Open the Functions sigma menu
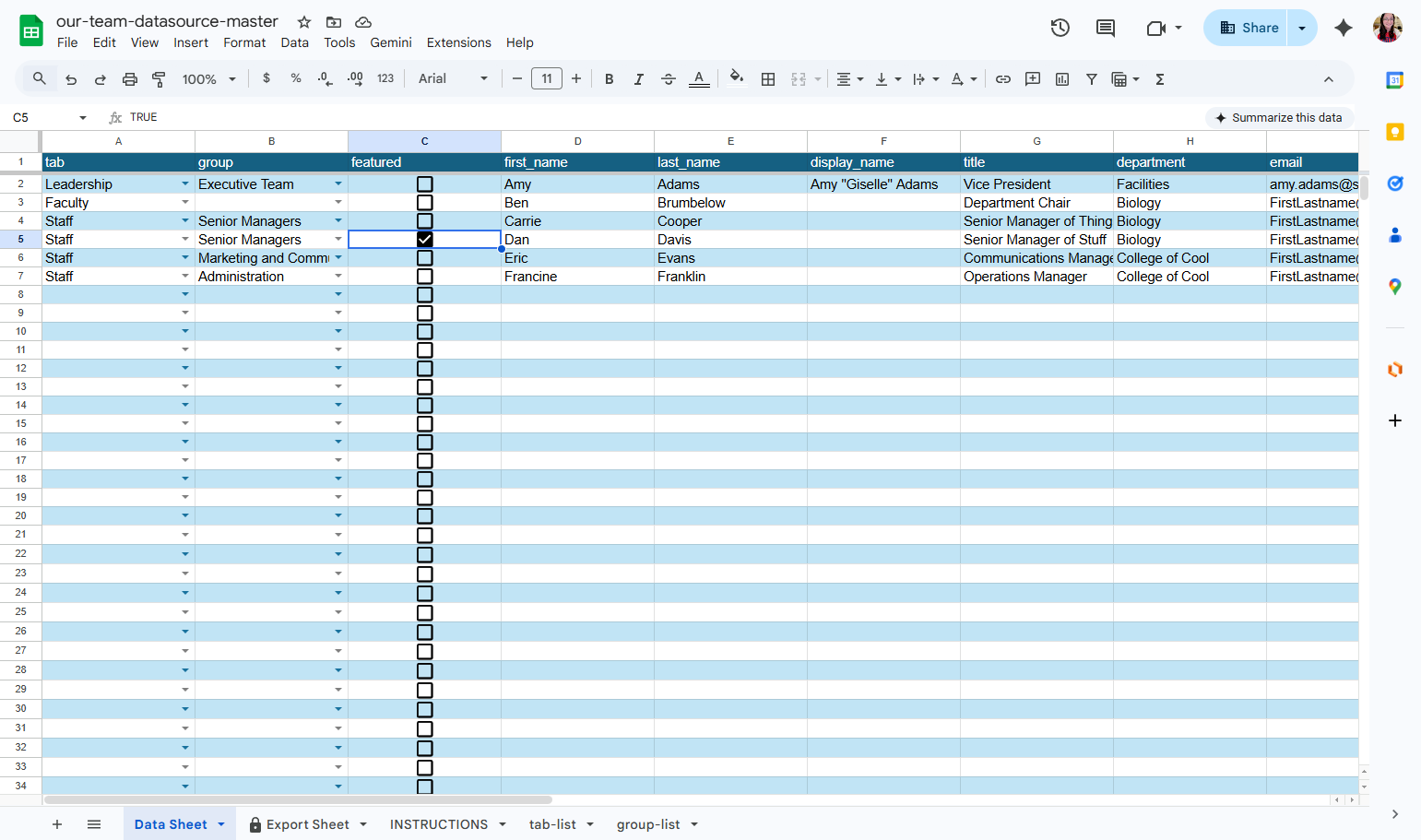The image size is (1421, 840). coord(1160,79)
